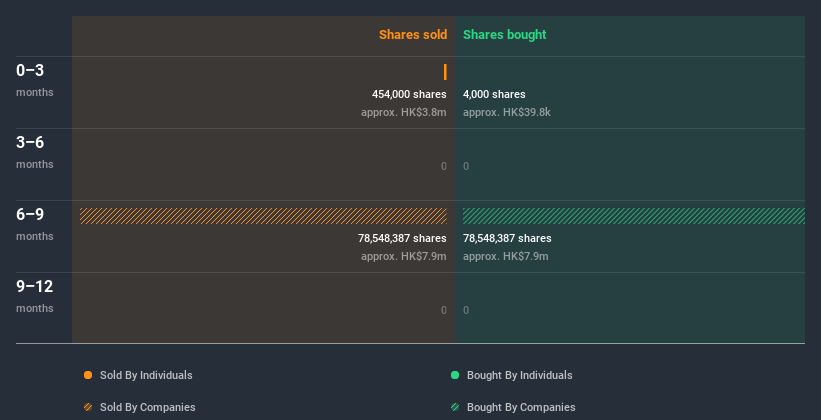Click the bought 0 value in 9–12 months row

point(466,311)
